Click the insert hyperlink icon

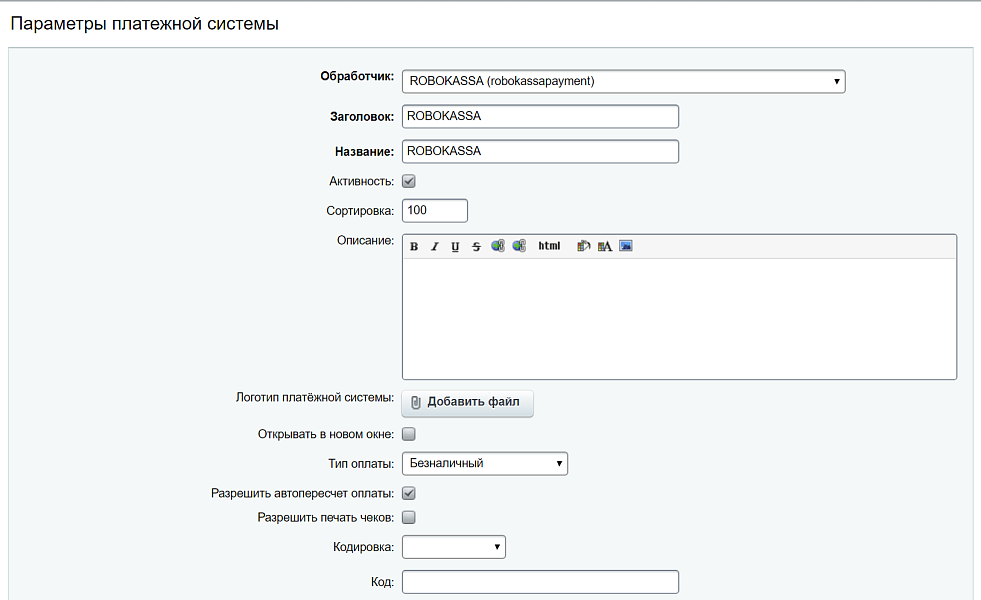point(498,246)
